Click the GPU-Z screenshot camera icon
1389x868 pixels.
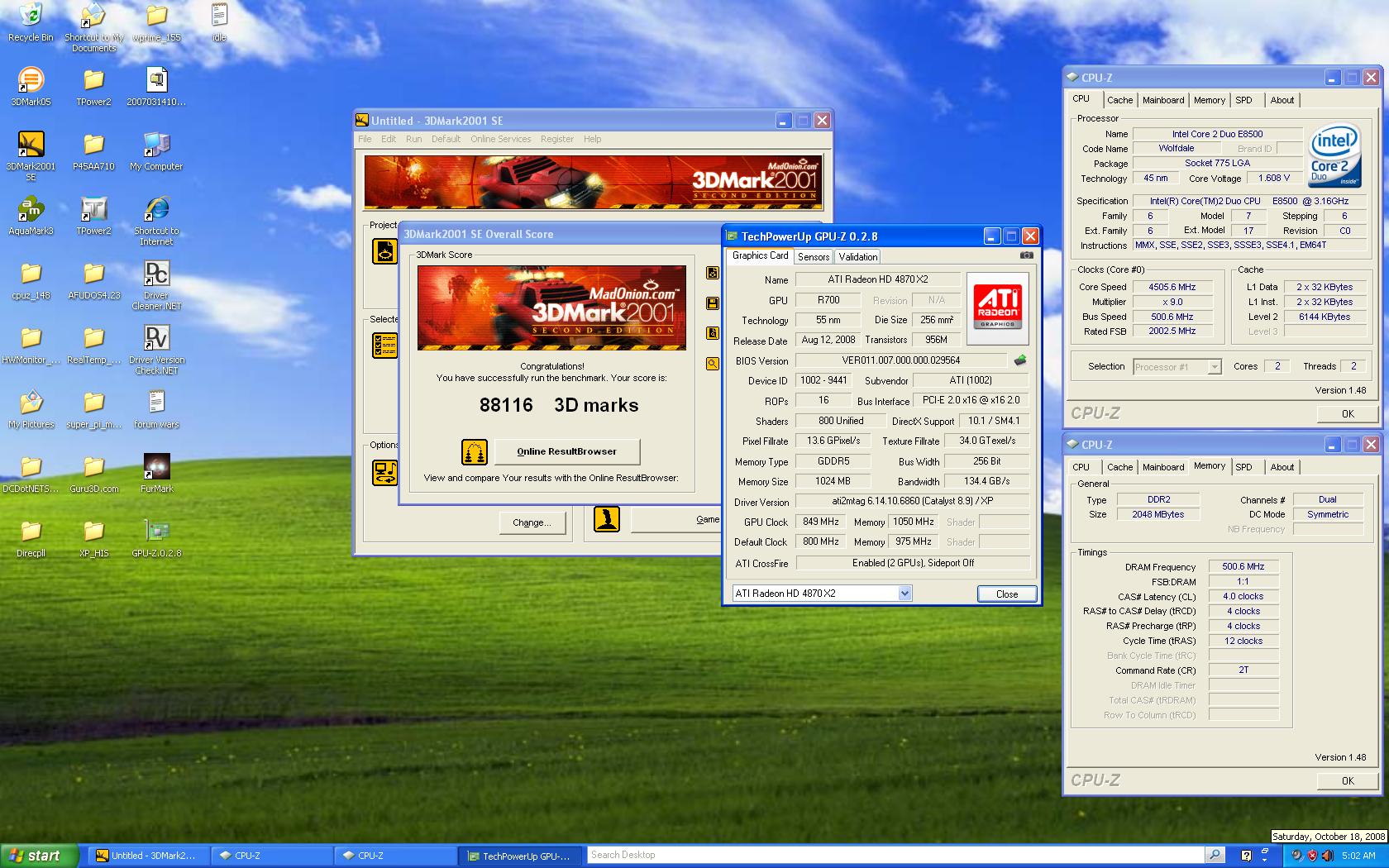(1026, 255)
